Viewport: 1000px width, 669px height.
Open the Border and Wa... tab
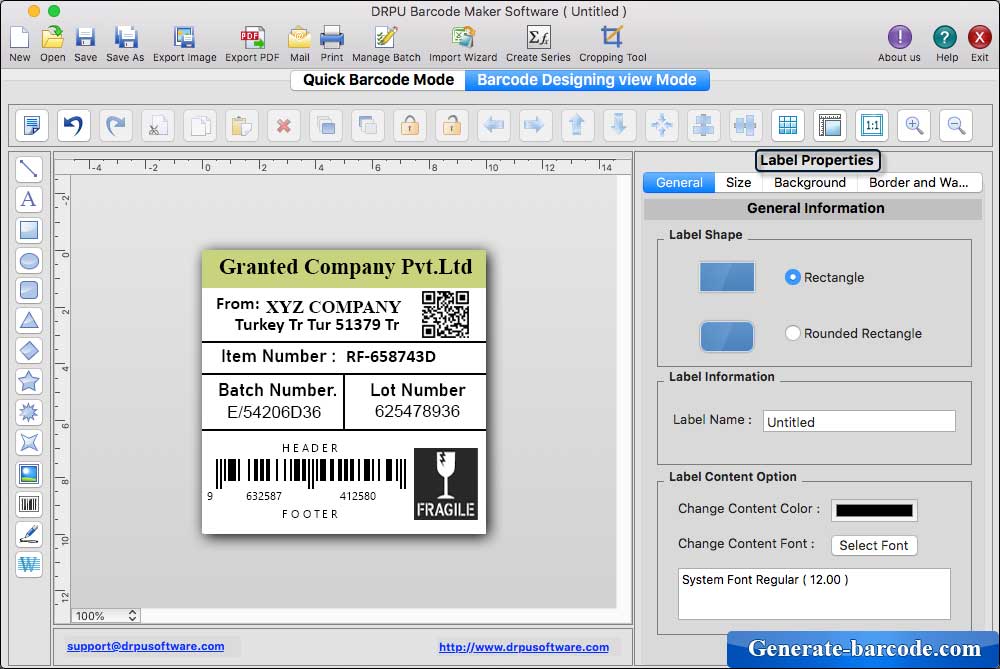[x=918, y=182]
